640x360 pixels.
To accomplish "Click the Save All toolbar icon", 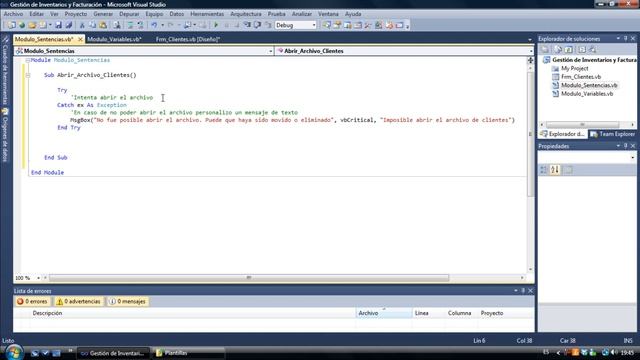I will (69, 25).
